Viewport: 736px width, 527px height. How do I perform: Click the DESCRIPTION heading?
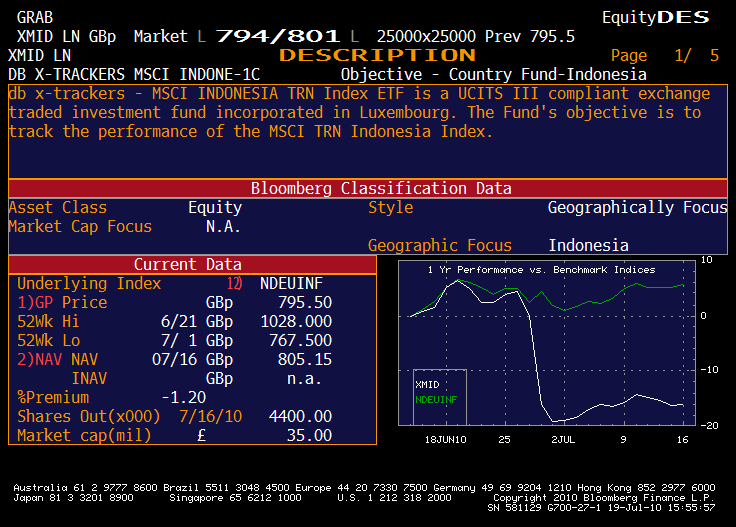point(377,55)
